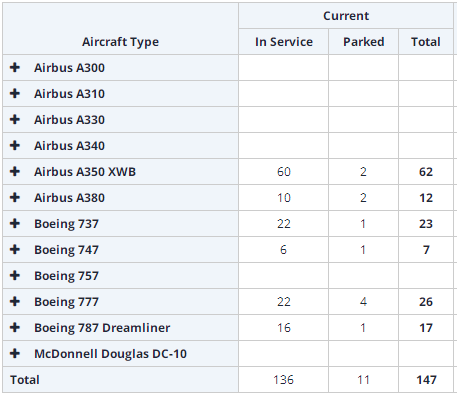Image resolution: width=457 pixels, height=395 pixels.
Task: Click the Aircraft Type column header
Action: [120, 42]
